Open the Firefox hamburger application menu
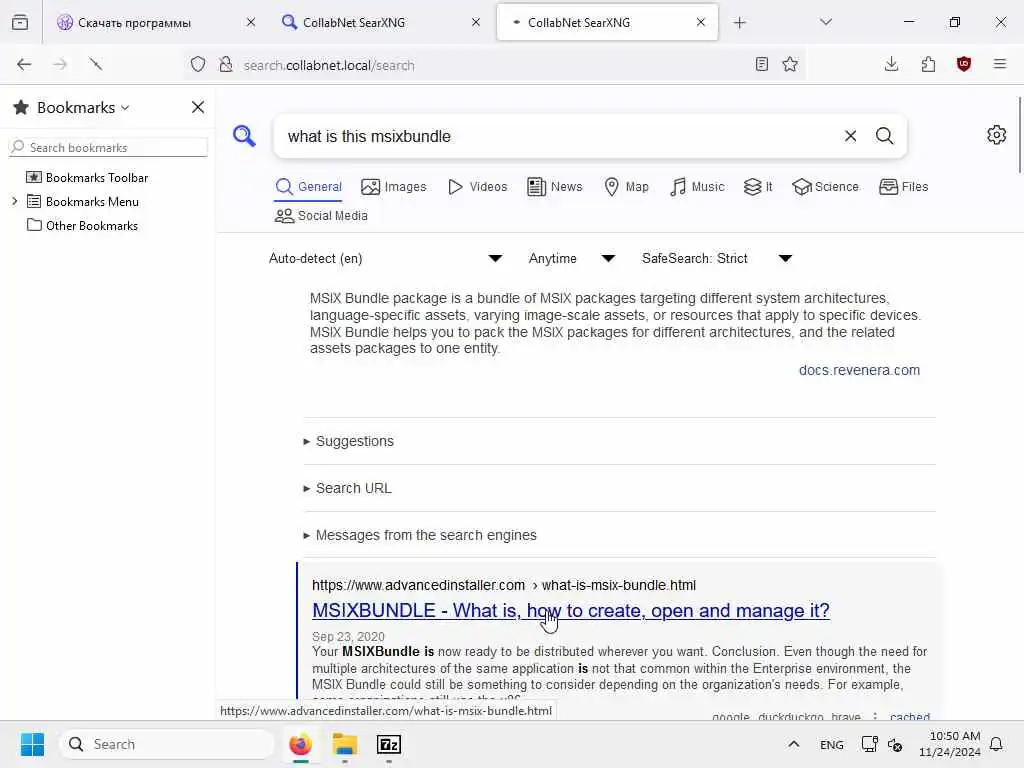Viewport: 1024px width, 768px height. pos(1000,64)
